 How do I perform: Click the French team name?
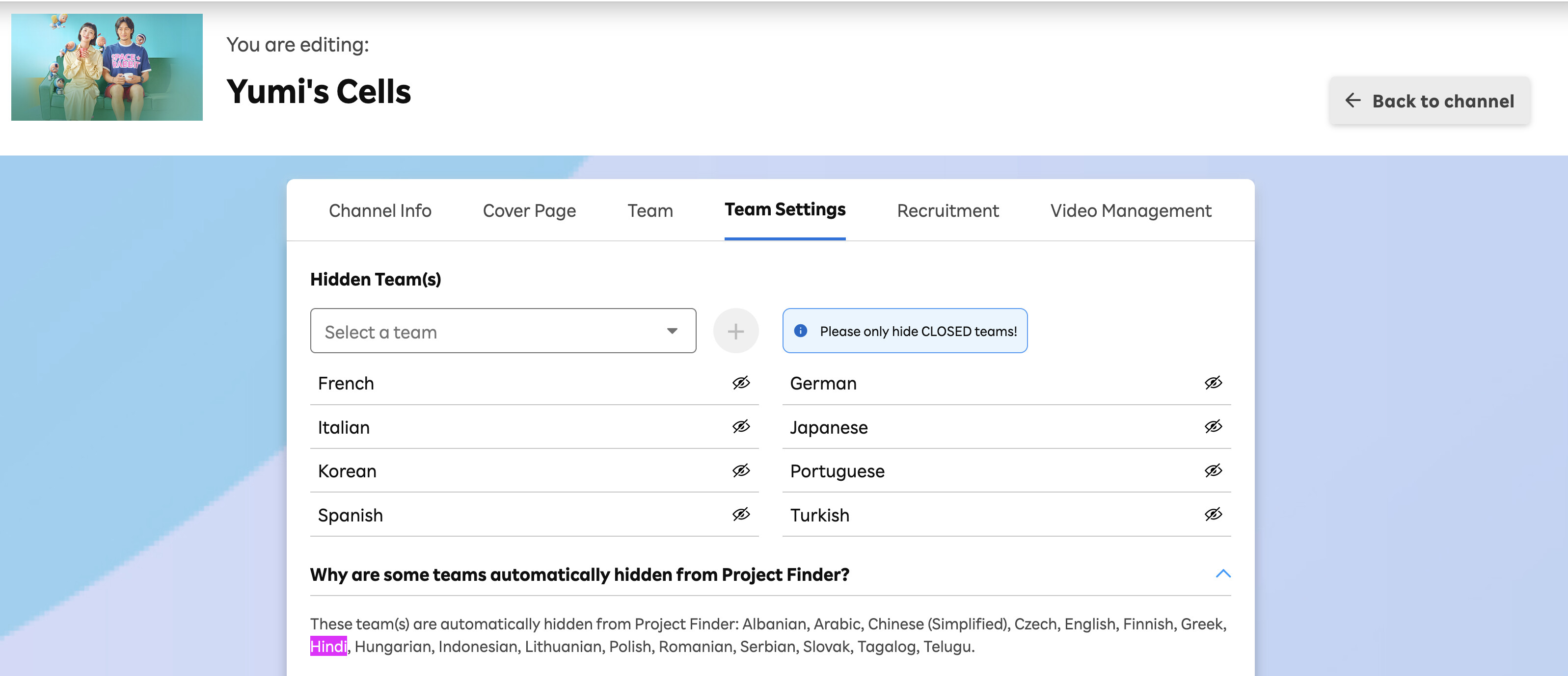[346, 383]
